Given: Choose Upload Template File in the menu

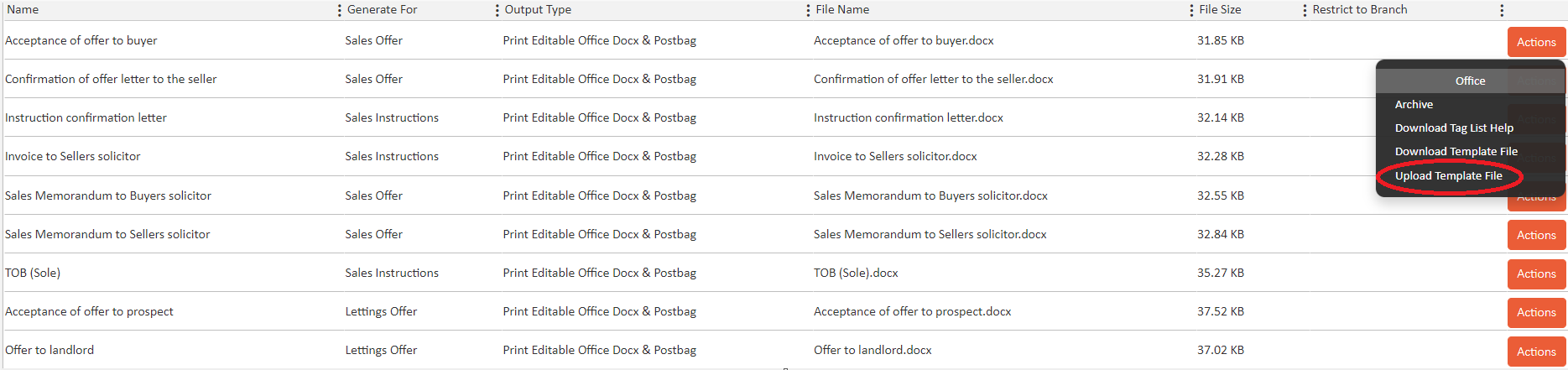Looking at the screenshot, I should tap(1448, 176).
